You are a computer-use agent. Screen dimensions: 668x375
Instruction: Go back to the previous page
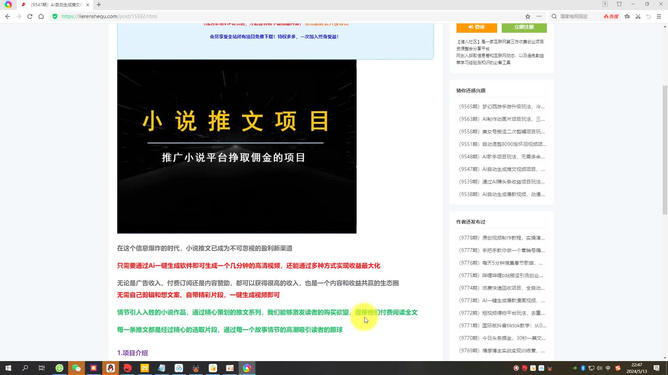8,16
